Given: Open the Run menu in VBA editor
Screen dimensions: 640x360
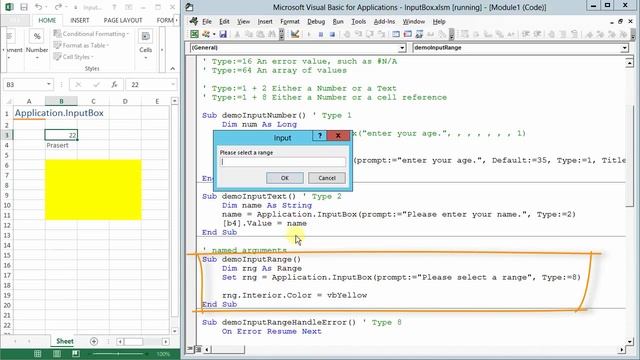Looking at the screenshot, I should pyautogui.click(x=338, y=22).
